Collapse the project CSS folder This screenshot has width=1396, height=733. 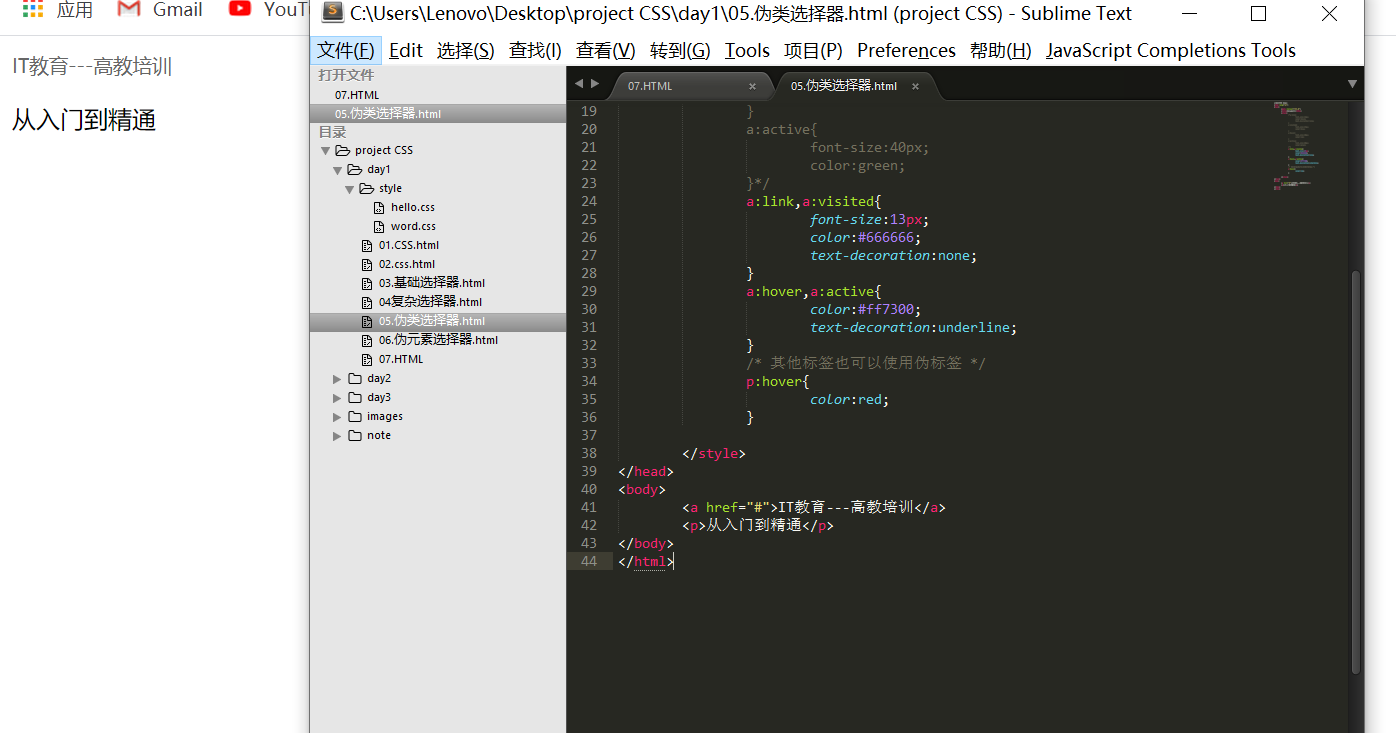point(325,151)
